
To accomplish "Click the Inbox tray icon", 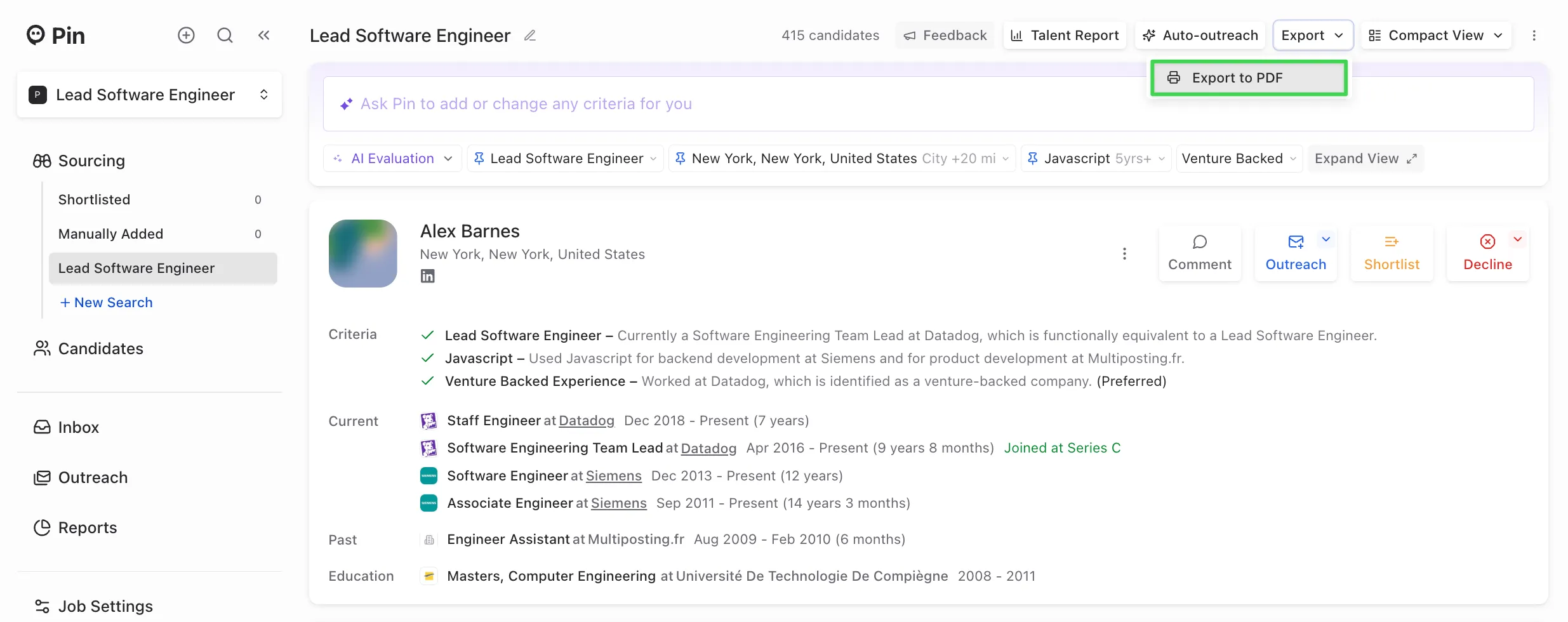I will click(x=42, y=427).
